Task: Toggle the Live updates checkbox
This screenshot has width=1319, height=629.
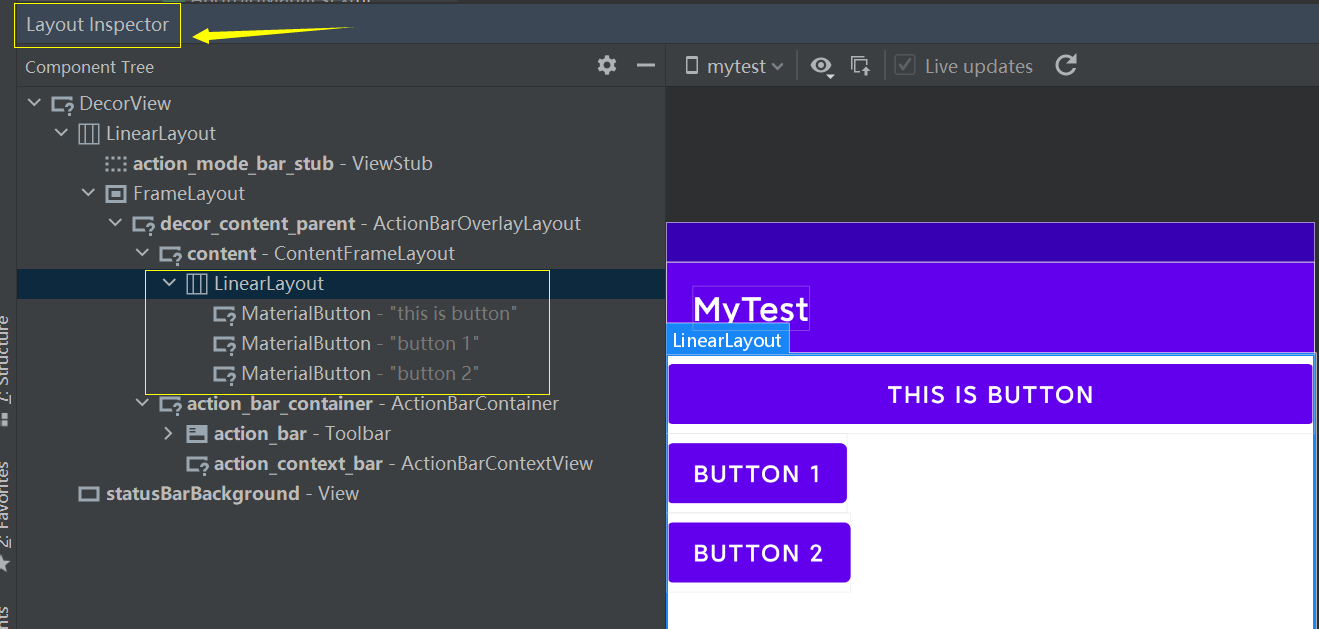Action: tap(904, 66)
